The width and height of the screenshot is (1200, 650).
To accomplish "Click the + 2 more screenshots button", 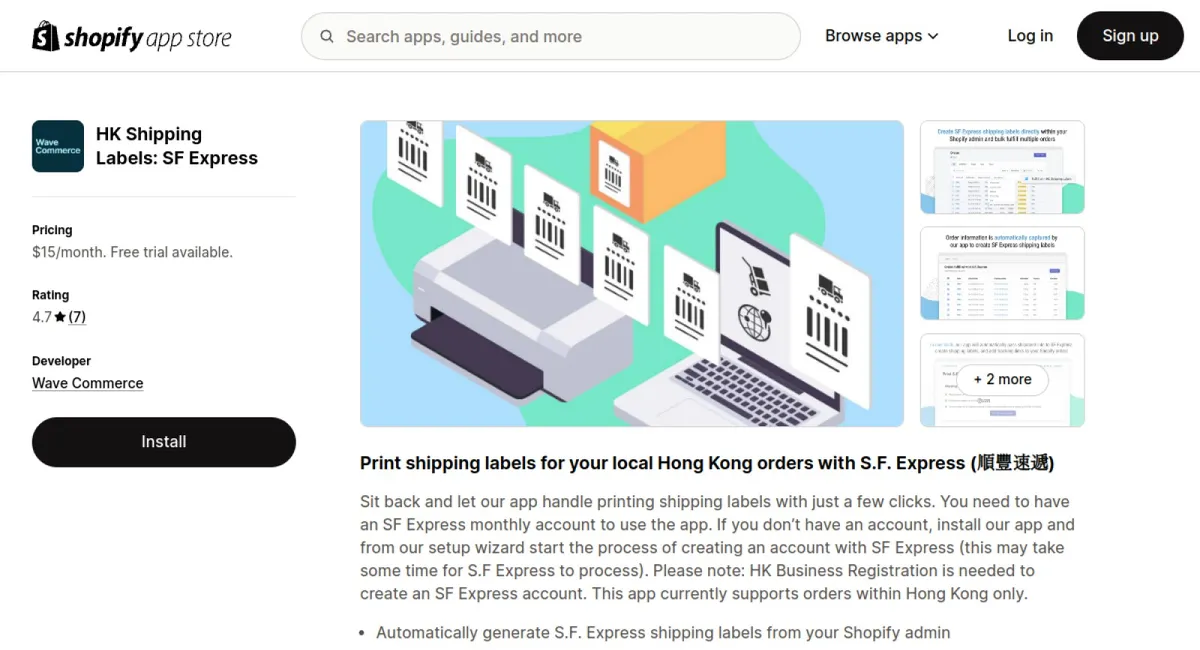I will point(1002,380).
